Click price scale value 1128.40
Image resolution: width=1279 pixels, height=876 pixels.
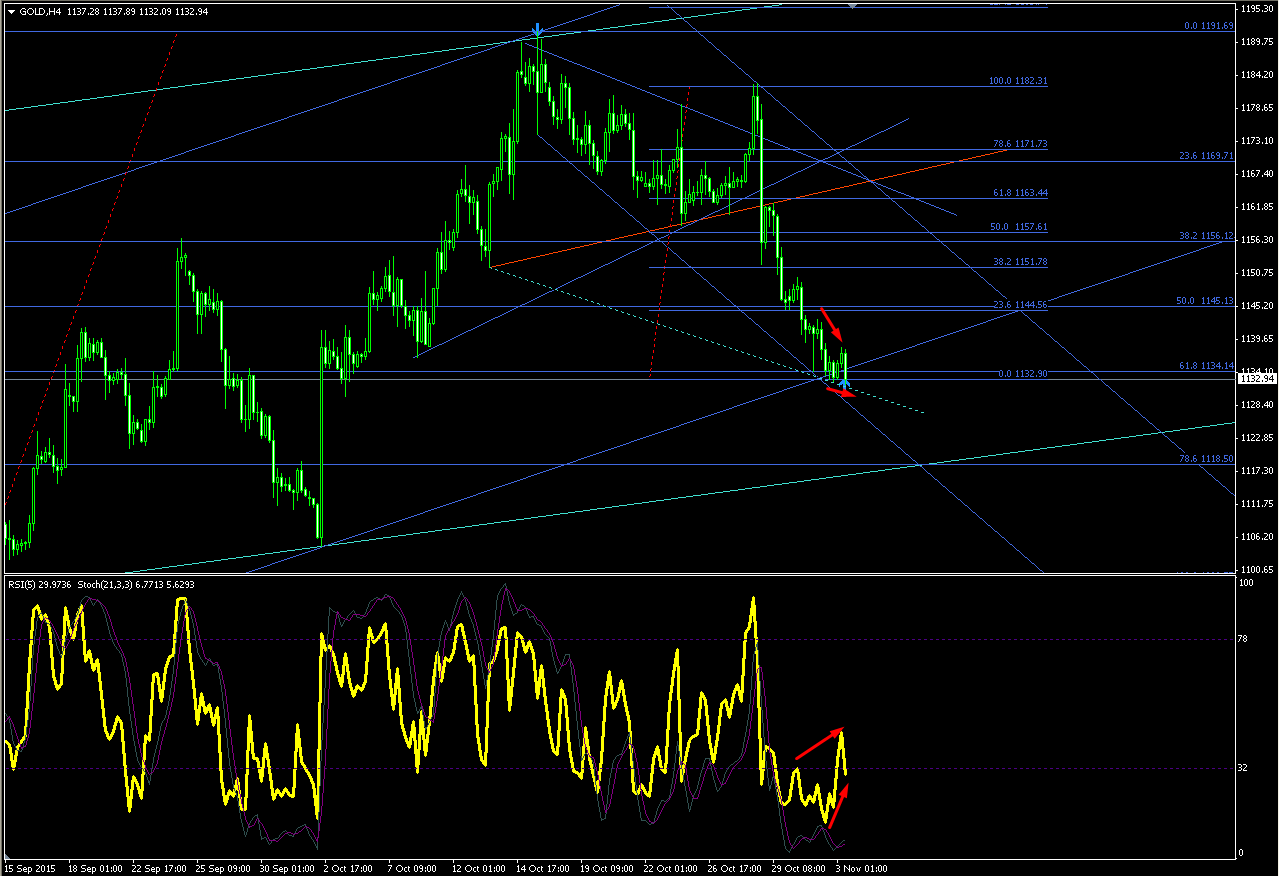1257,405
